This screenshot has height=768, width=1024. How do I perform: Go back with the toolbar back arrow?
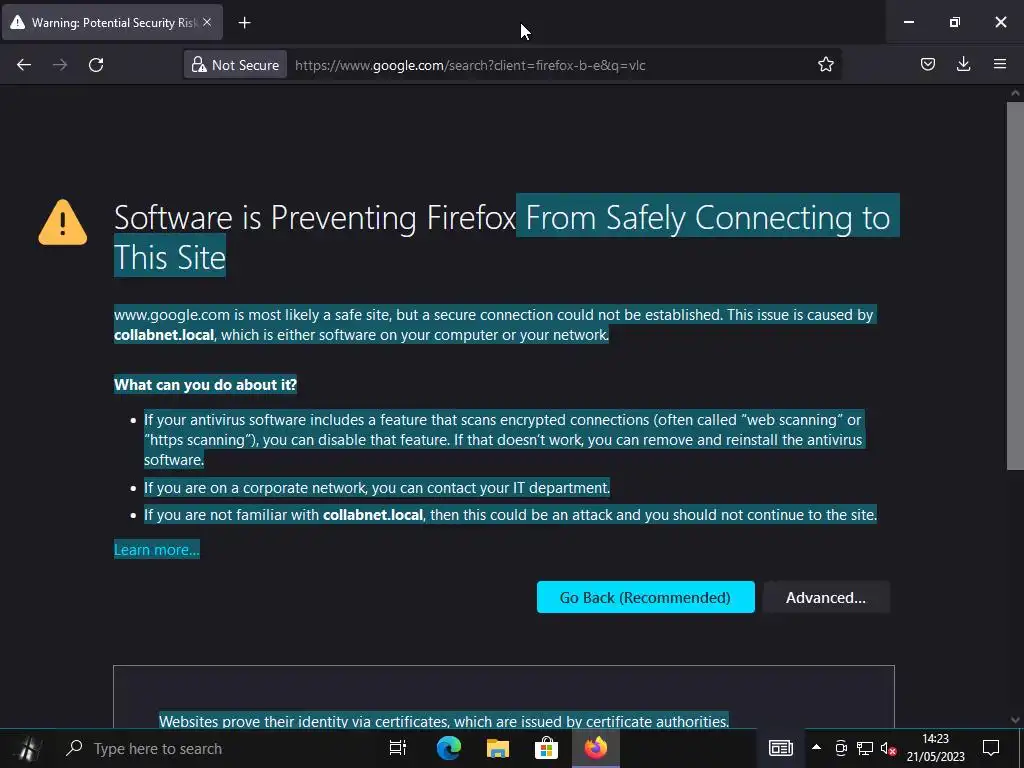(24, 65)
